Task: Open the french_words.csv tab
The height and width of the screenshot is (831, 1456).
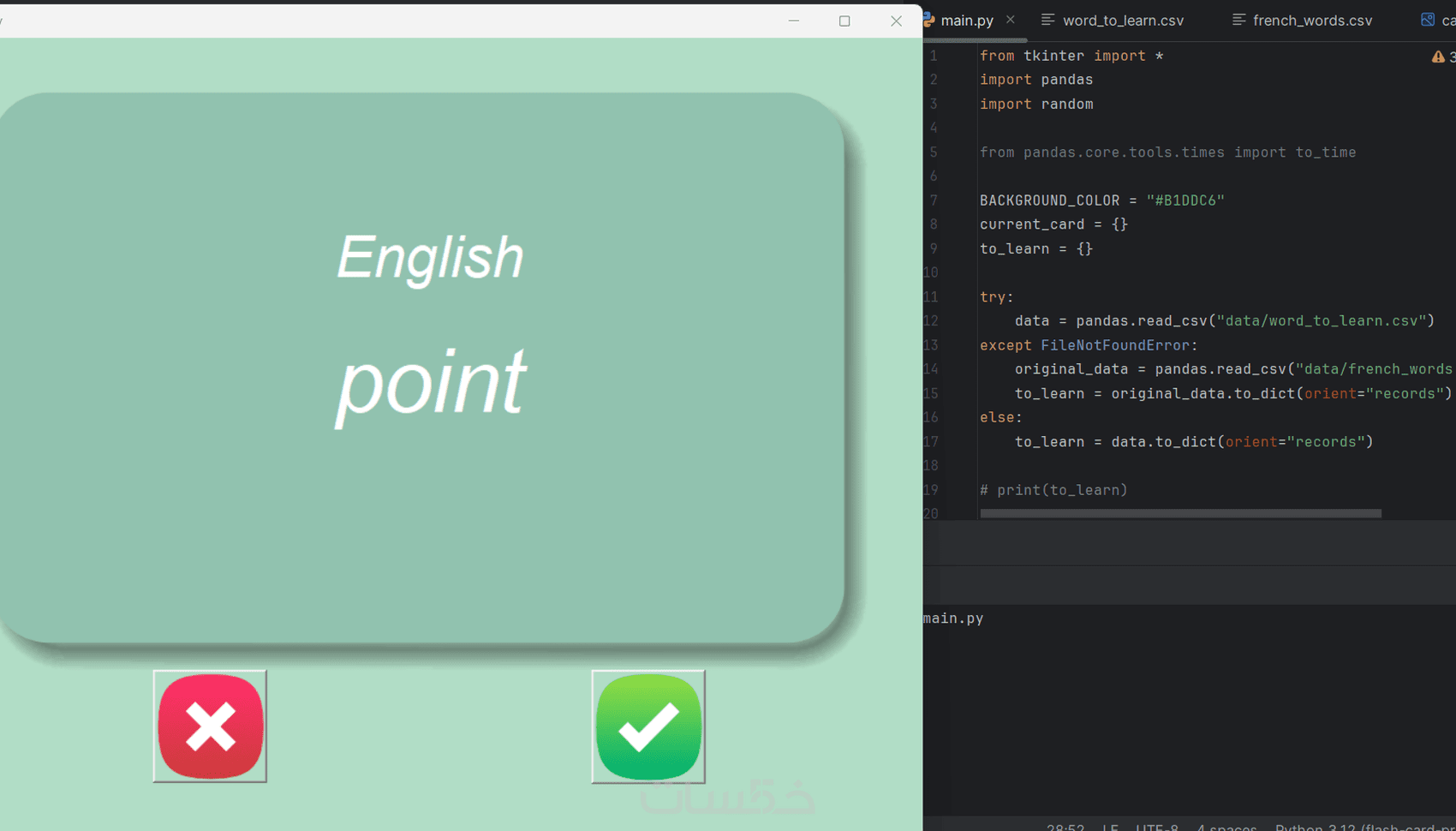Action: [x=1312, y=21]
